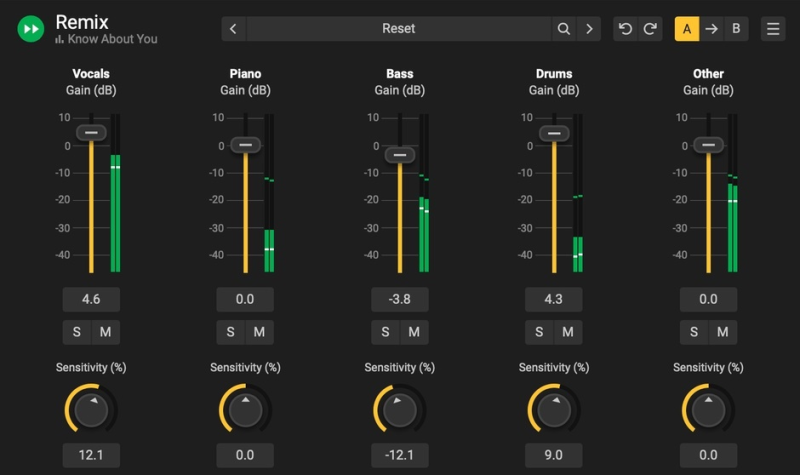
Task: Go to next preset with right chevron
Action: pos(590,29)
